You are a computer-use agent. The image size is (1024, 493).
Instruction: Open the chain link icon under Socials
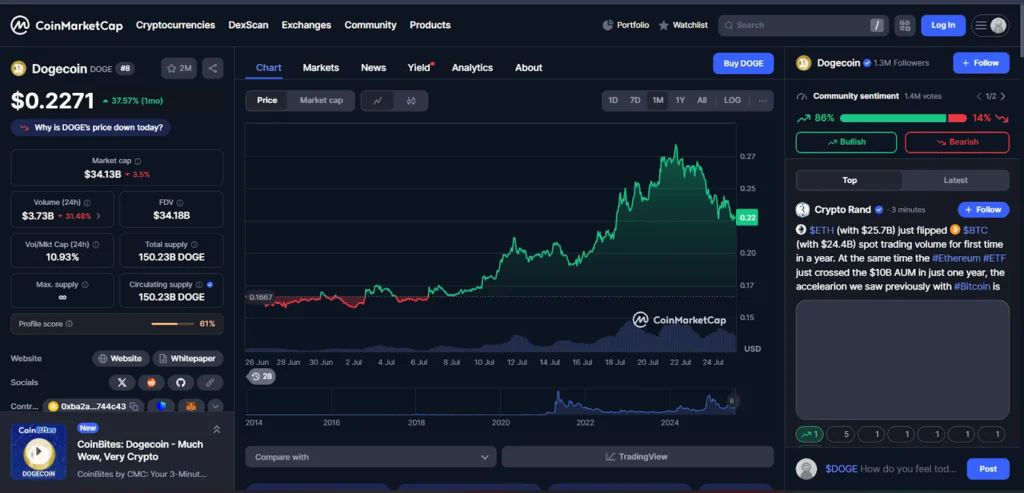tap(210, 383)
